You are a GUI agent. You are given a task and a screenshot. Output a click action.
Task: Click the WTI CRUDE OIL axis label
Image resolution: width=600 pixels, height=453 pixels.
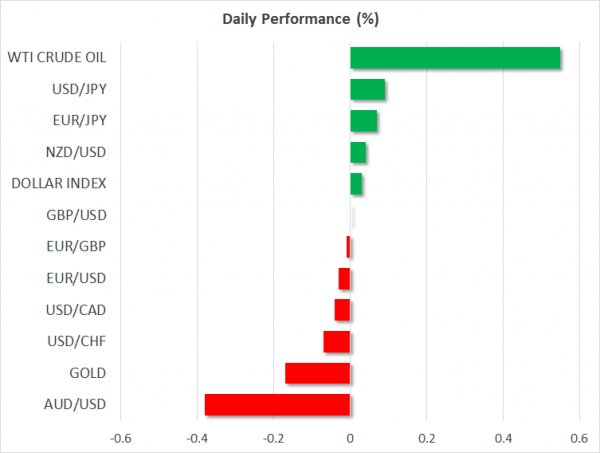[60, 58]
